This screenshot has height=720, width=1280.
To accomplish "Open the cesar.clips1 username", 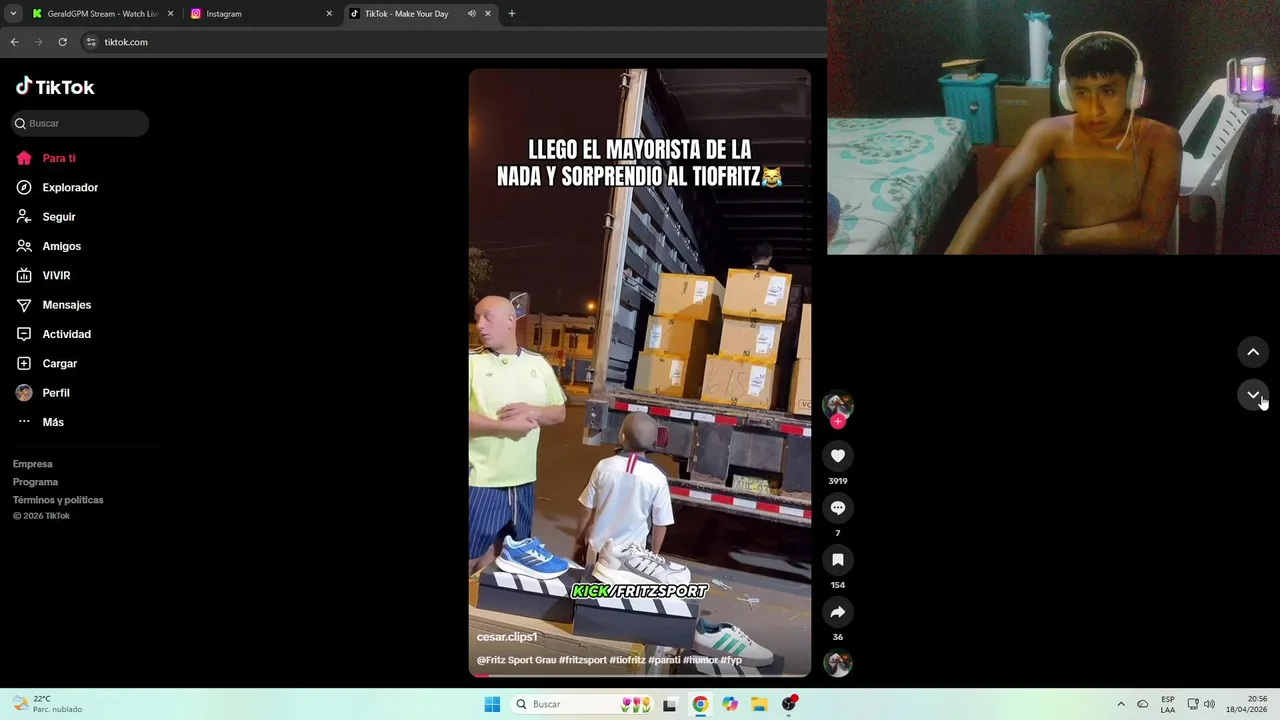I will [x=507, y=637].
